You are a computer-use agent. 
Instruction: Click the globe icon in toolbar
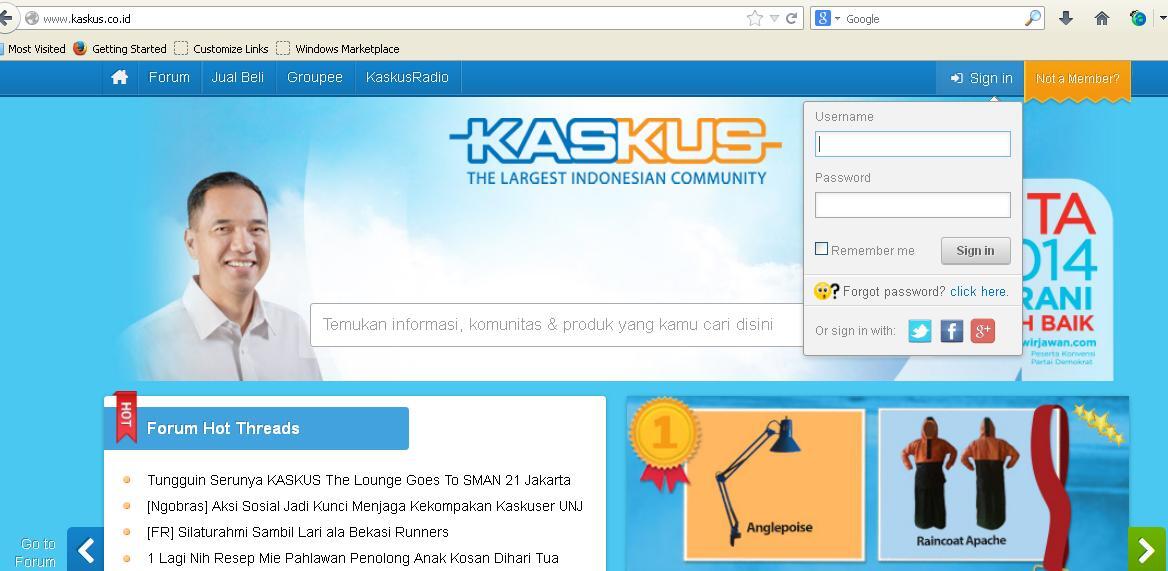coord(1138,19)
